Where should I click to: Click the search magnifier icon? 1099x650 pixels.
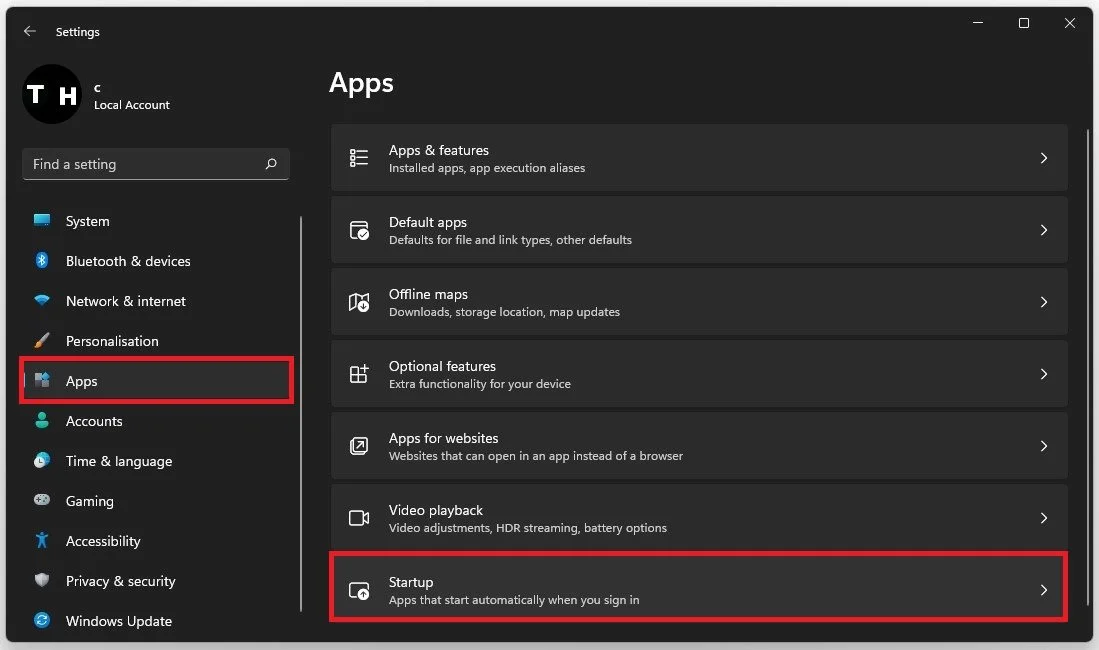click(x=271, y=164)
